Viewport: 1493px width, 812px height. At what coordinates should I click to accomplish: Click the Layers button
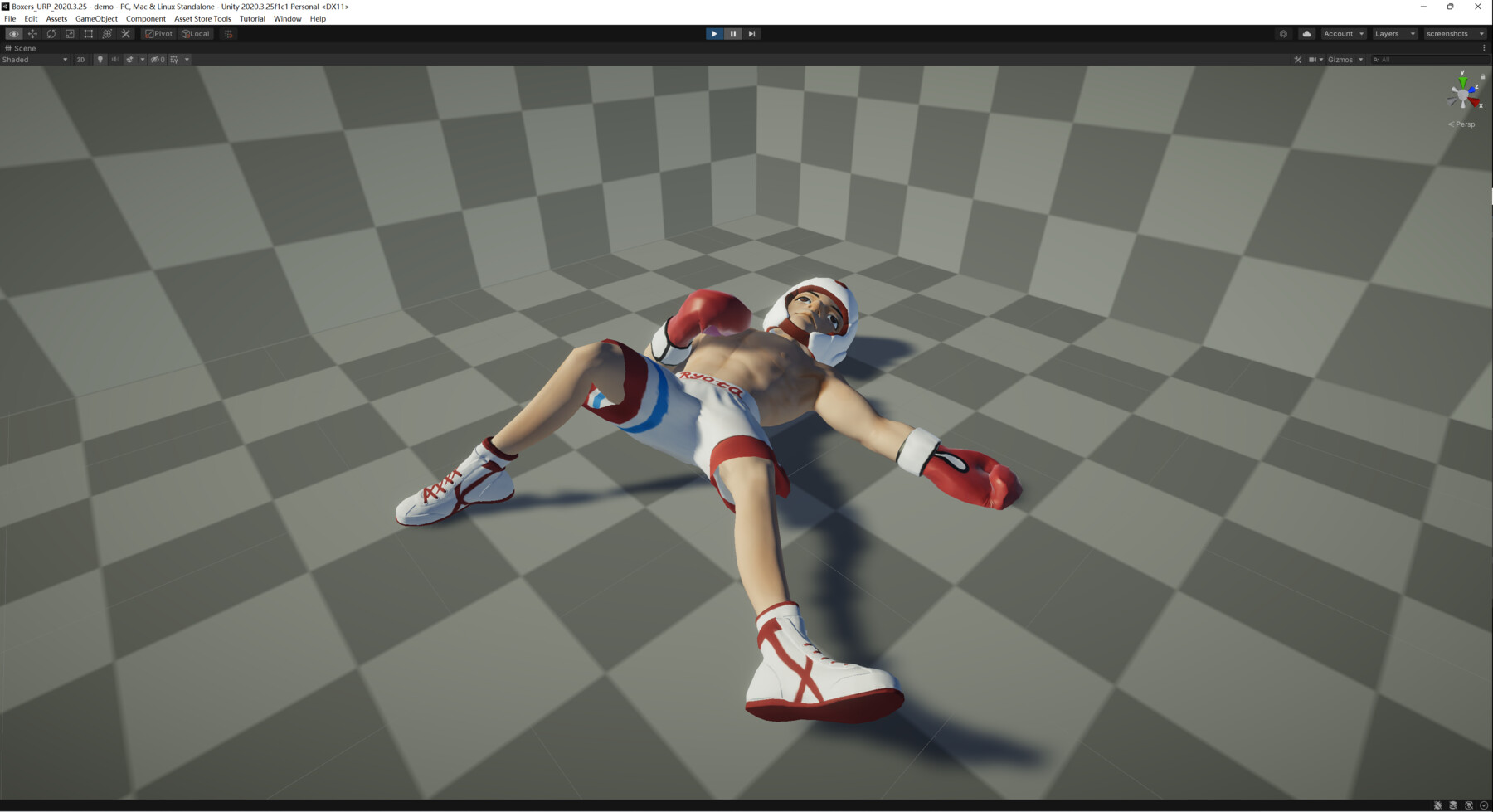1393,33
